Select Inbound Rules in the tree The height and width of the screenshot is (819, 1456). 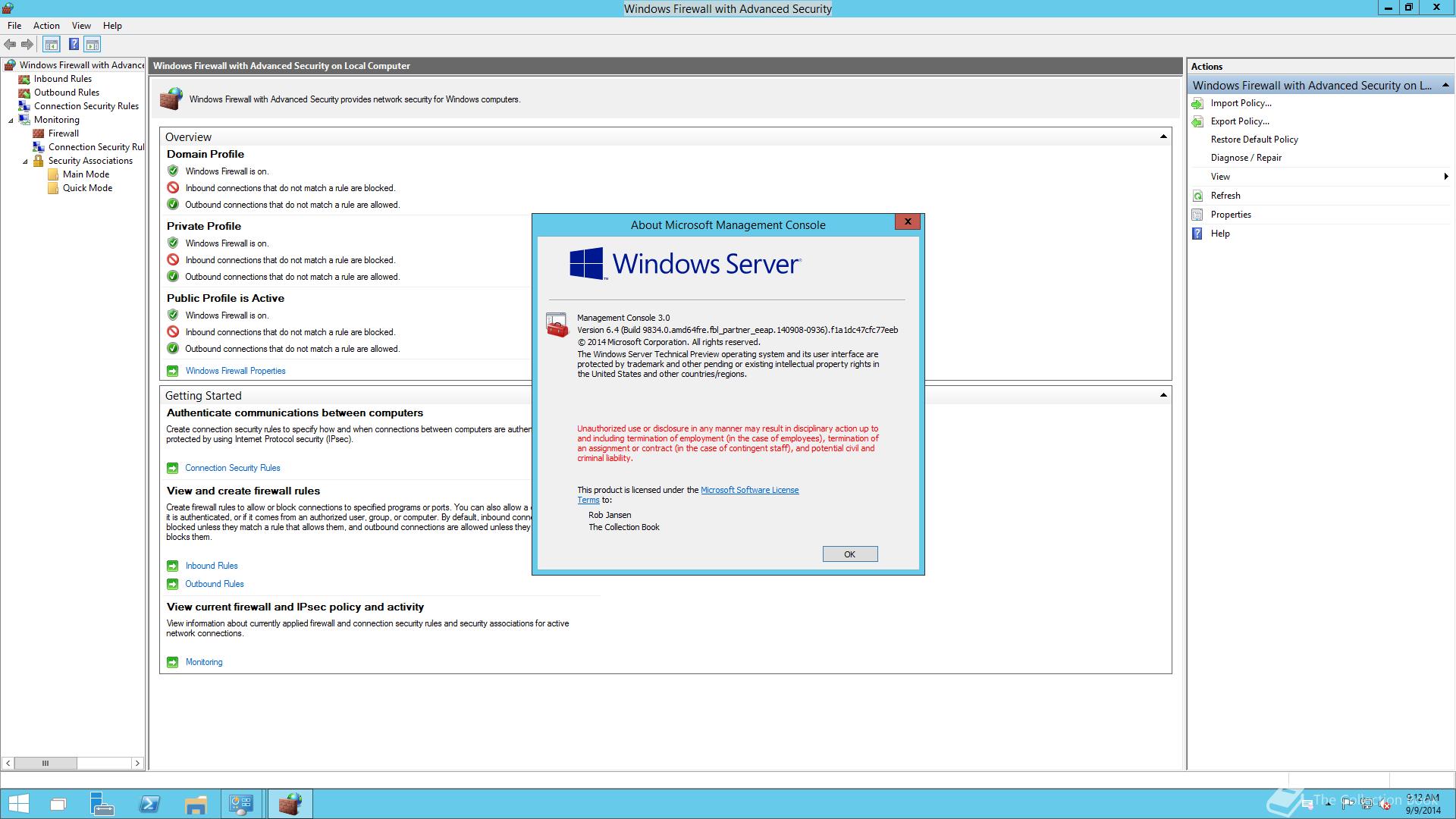[62, 79]
